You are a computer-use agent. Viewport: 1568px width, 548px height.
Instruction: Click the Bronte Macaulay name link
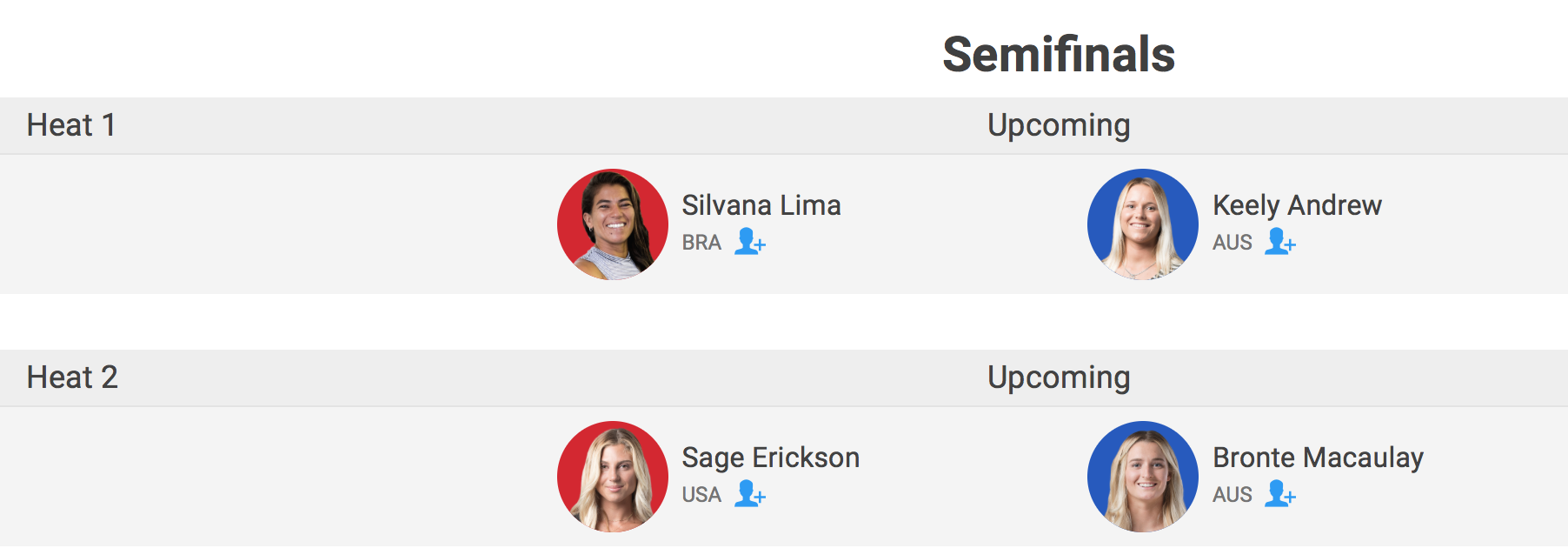tap(1318, 458)
